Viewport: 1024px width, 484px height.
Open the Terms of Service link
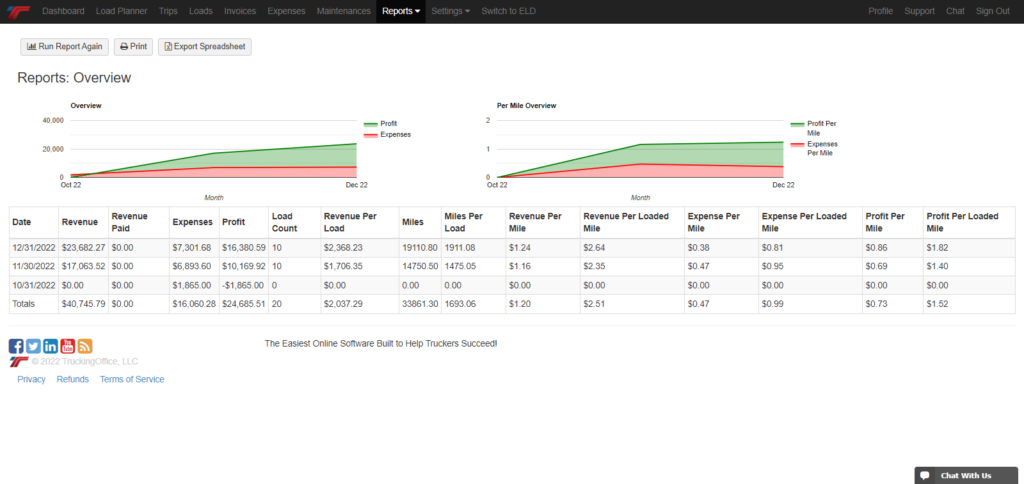coord(132,380)
